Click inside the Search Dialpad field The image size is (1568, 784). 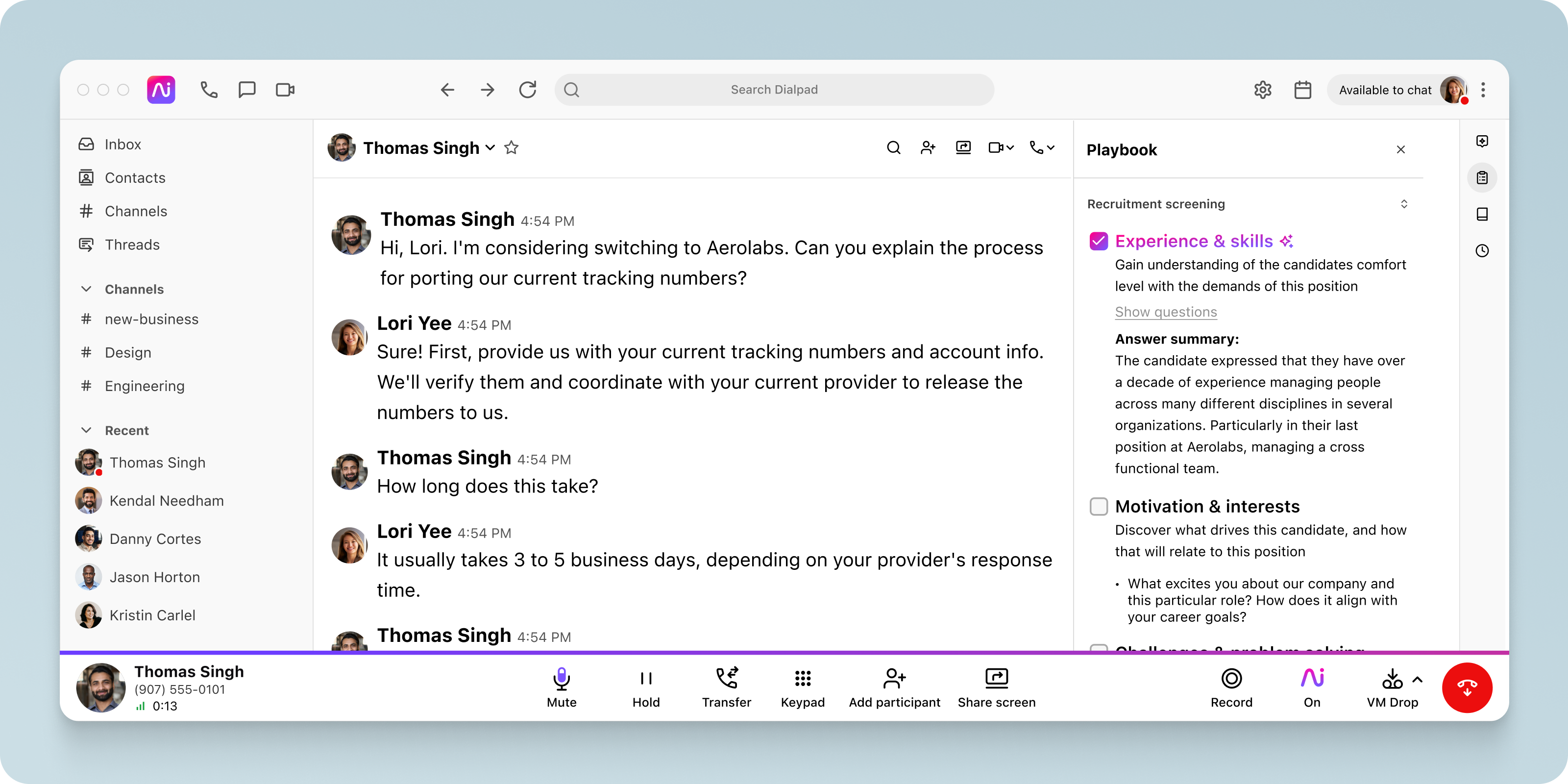(774, 90)
